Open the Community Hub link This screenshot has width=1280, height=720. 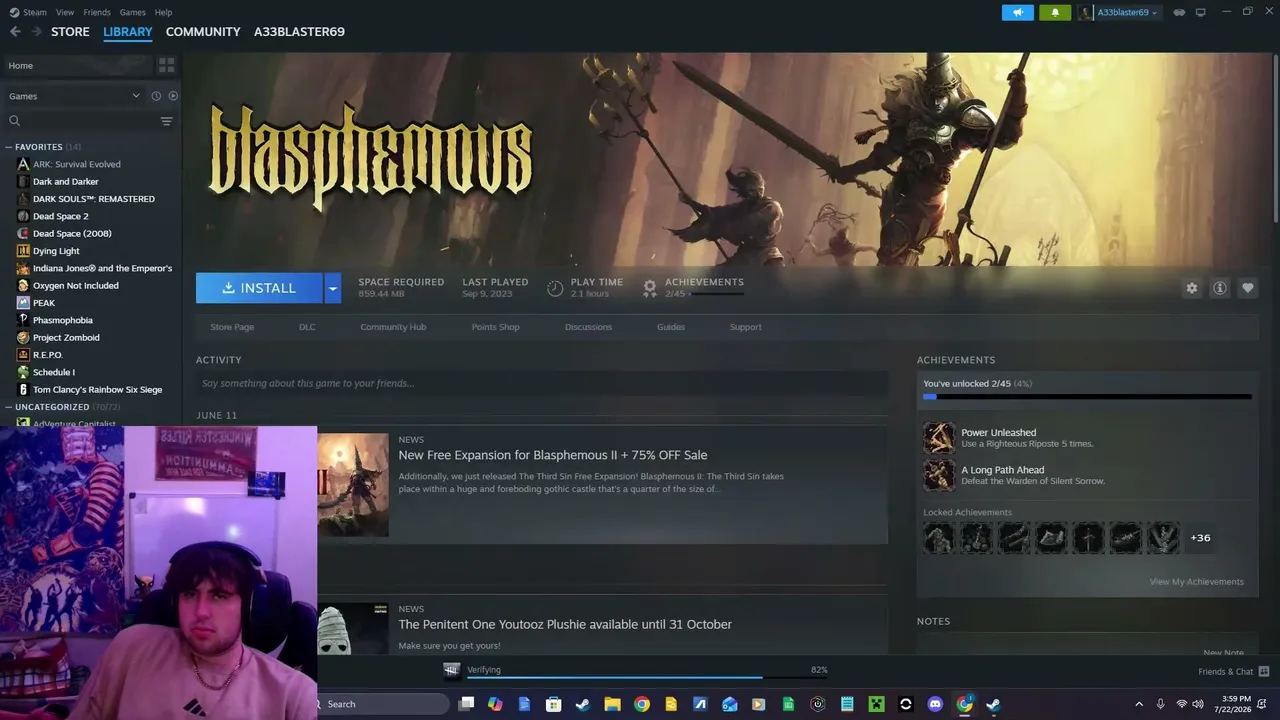coord(393,327)
